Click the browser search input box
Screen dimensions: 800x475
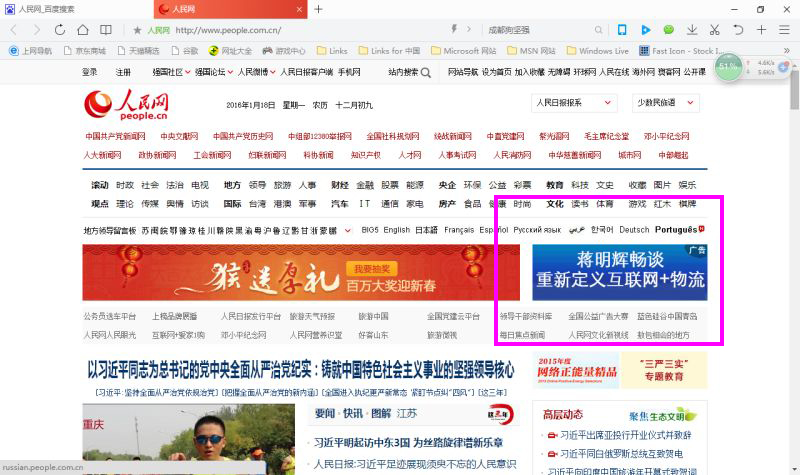(x=538, y=30)
